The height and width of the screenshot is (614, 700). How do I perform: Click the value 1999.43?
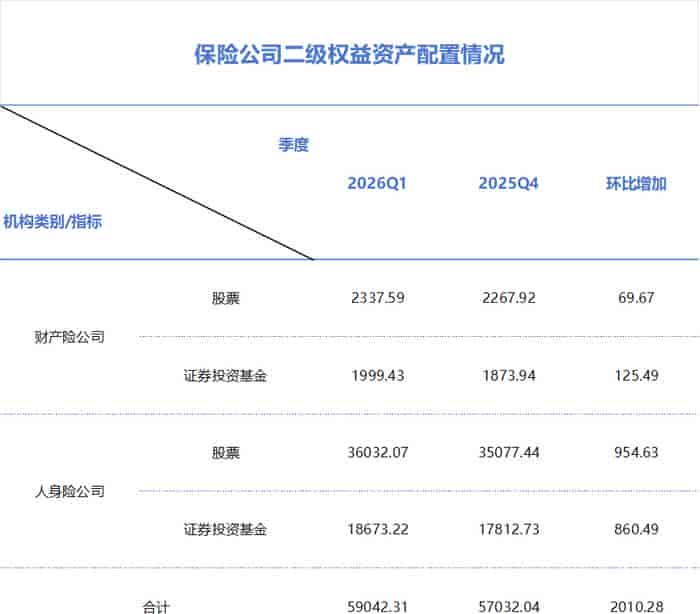coord(378,376)
